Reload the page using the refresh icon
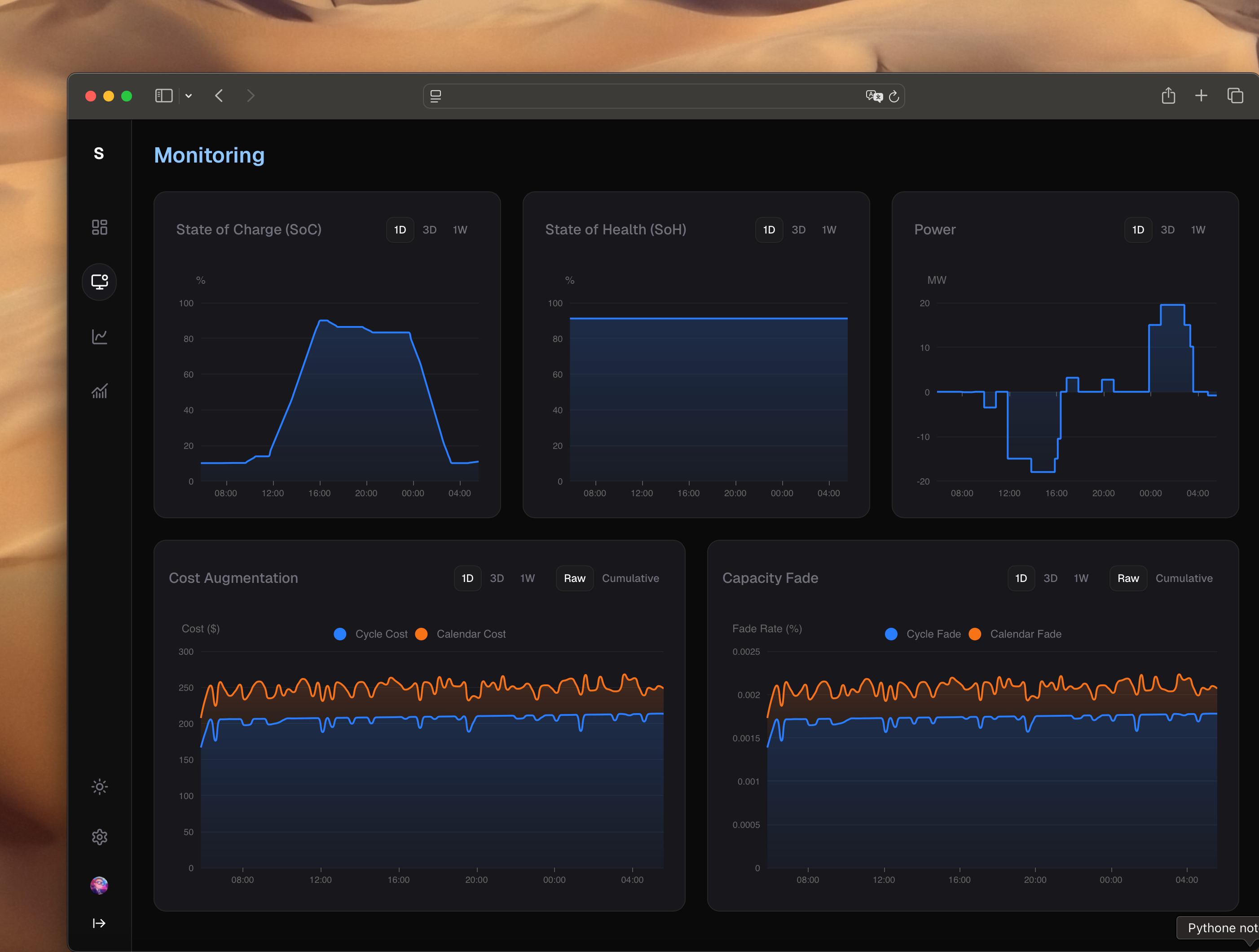Screen dimensions: 1259x952 (x=894, y=96)
